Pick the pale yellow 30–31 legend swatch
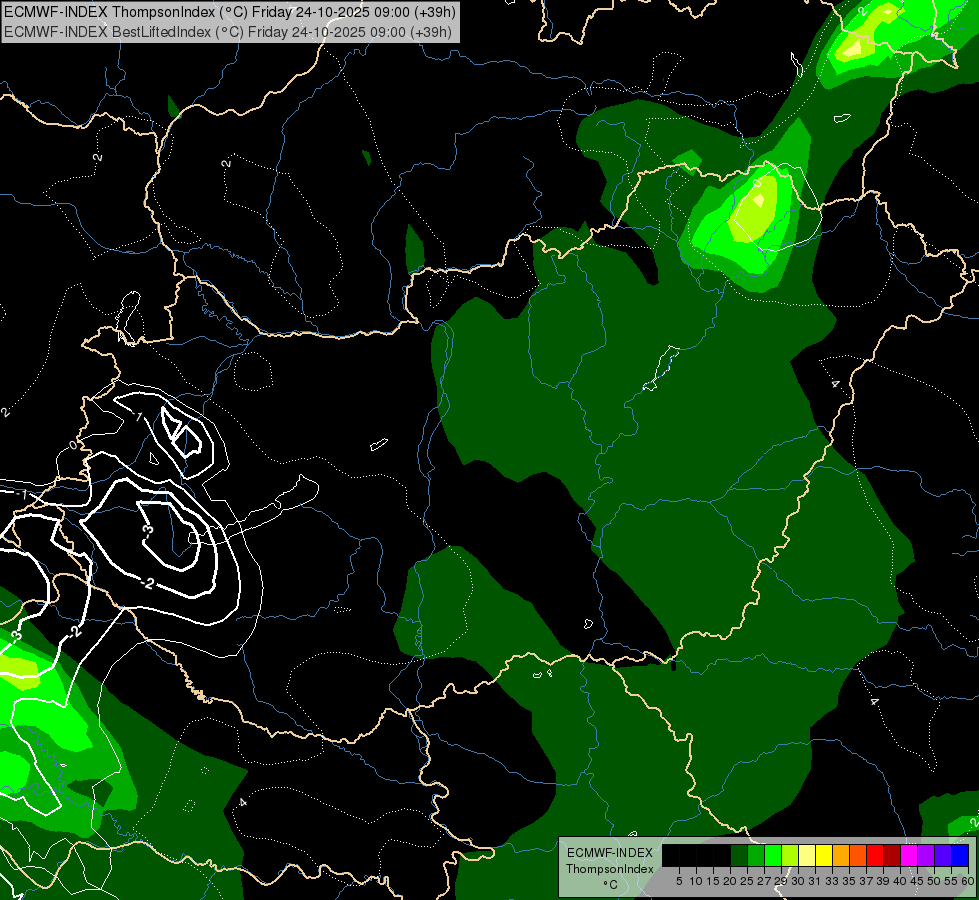979x900 pixels. pos(807,855)
